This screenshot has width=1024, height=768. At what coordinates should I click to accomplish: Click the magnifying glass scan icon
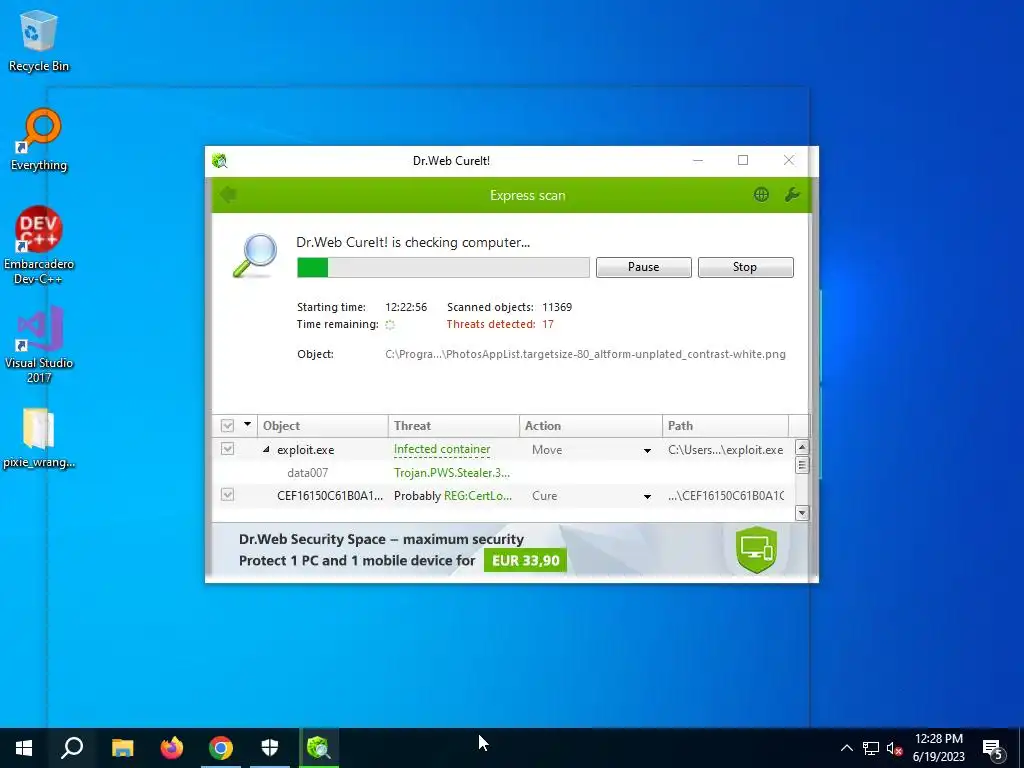pos(255,256)
